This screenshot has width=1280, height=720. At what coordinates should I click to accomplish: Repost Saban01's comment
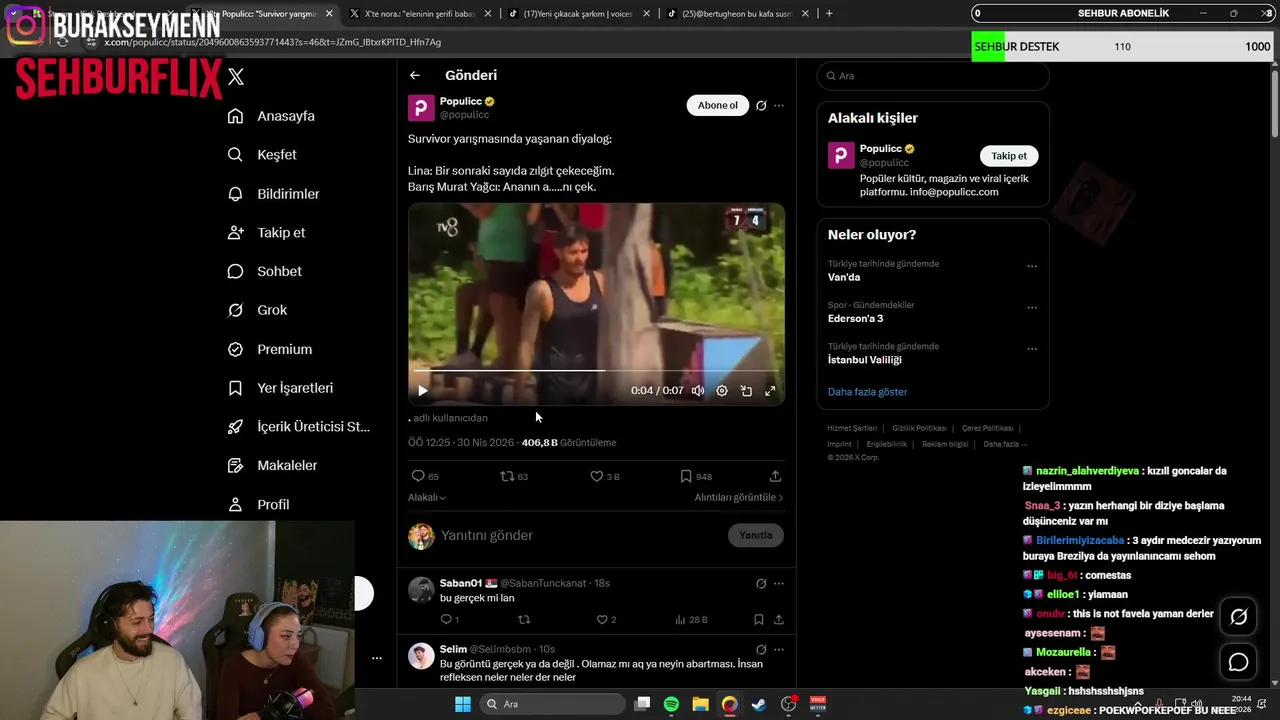(524, 620)
